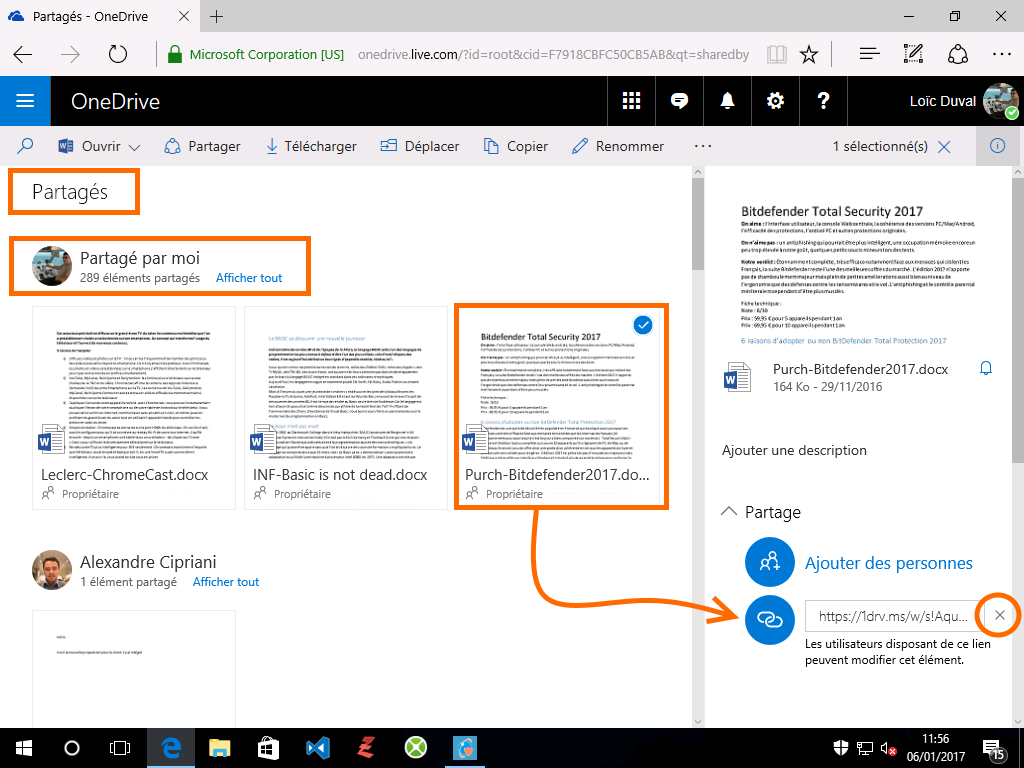The height and width of the screenshot is (768, 1024).
Task: Open the Action Center notifications in taskbar
Action: 993,750
